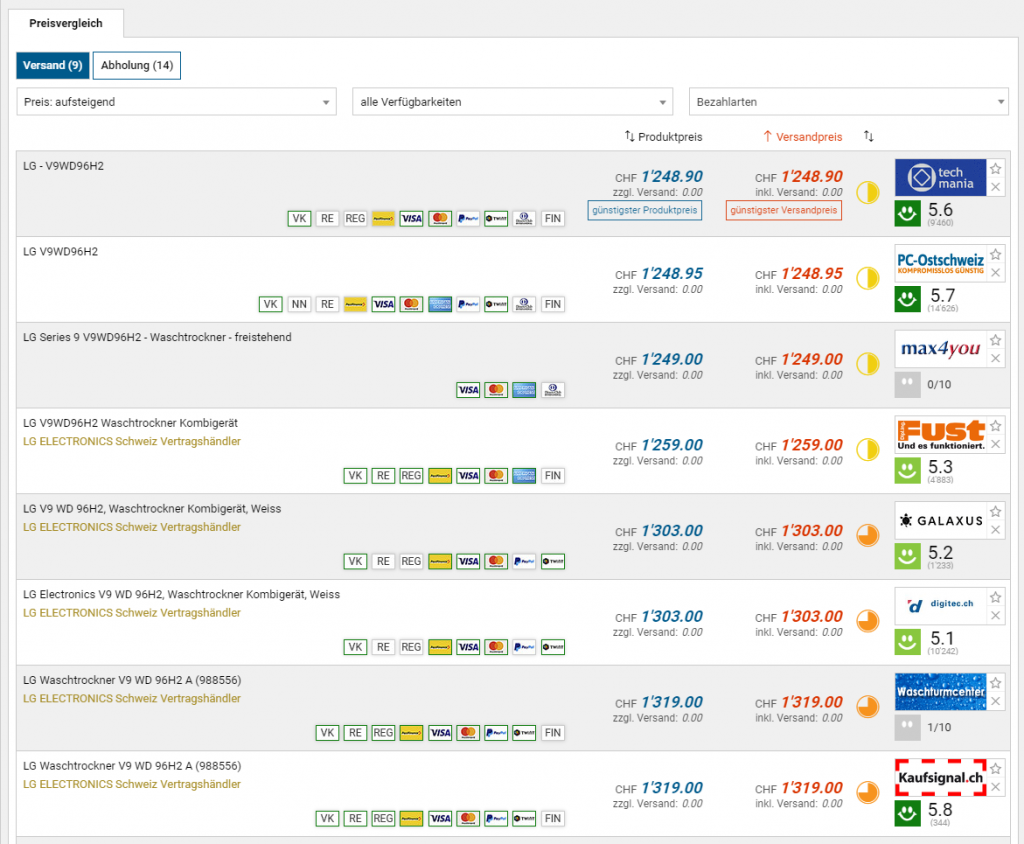The image size is (1024, 844).
Task: Remove PC-Ostschweiz offer with its X icon
Action: [995, 273]
